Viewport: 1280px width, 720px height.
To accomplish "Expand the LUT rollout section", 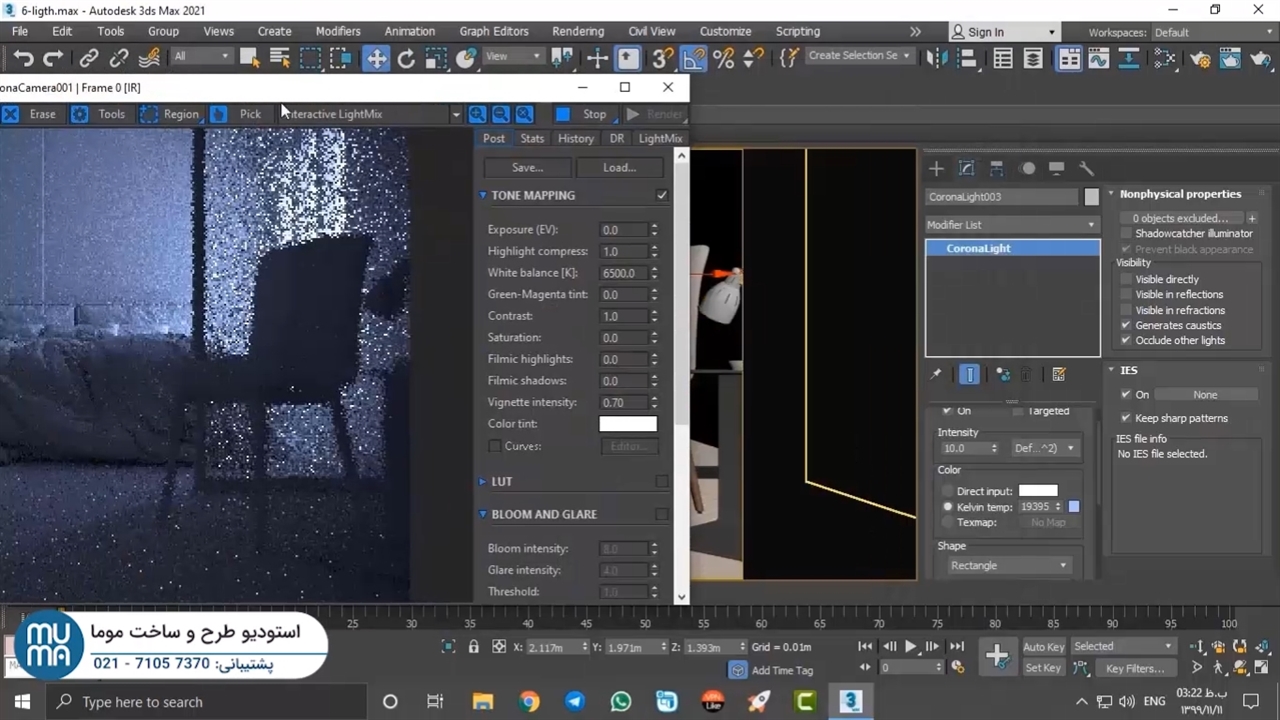I will (501, 481).
